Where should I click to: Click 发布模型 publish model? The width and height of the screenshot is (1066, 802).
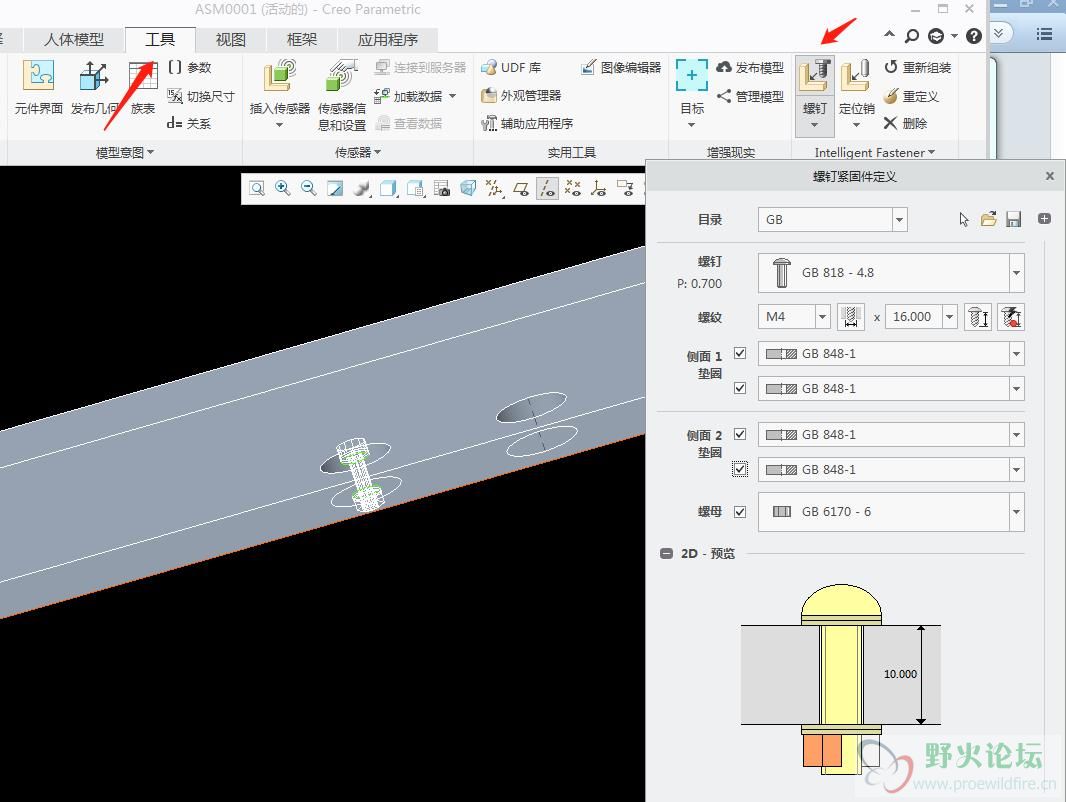[751, 67]
